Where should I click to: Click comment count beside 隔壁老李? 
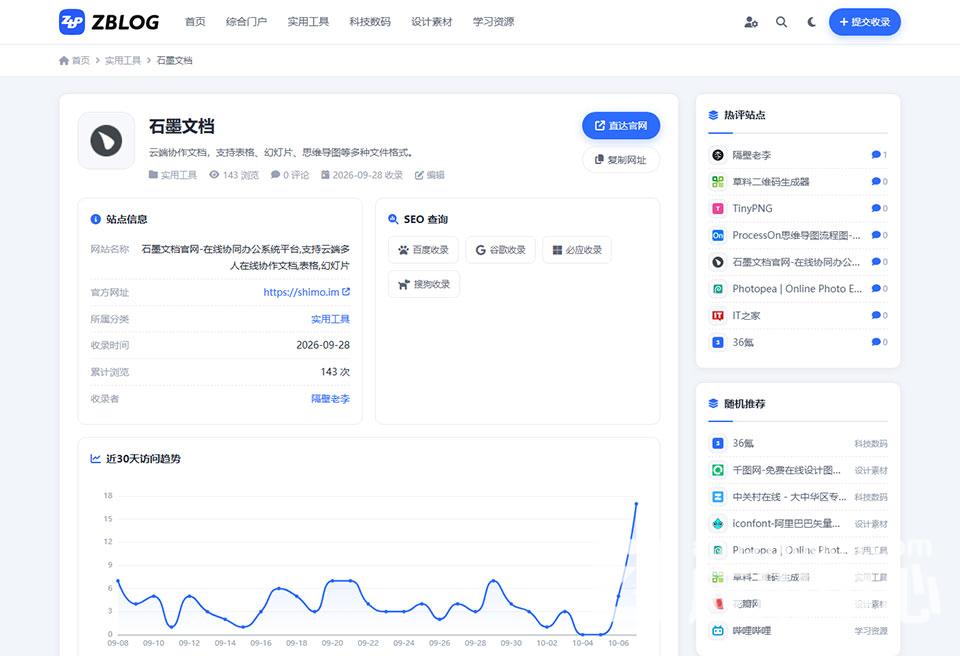[879, 155]
